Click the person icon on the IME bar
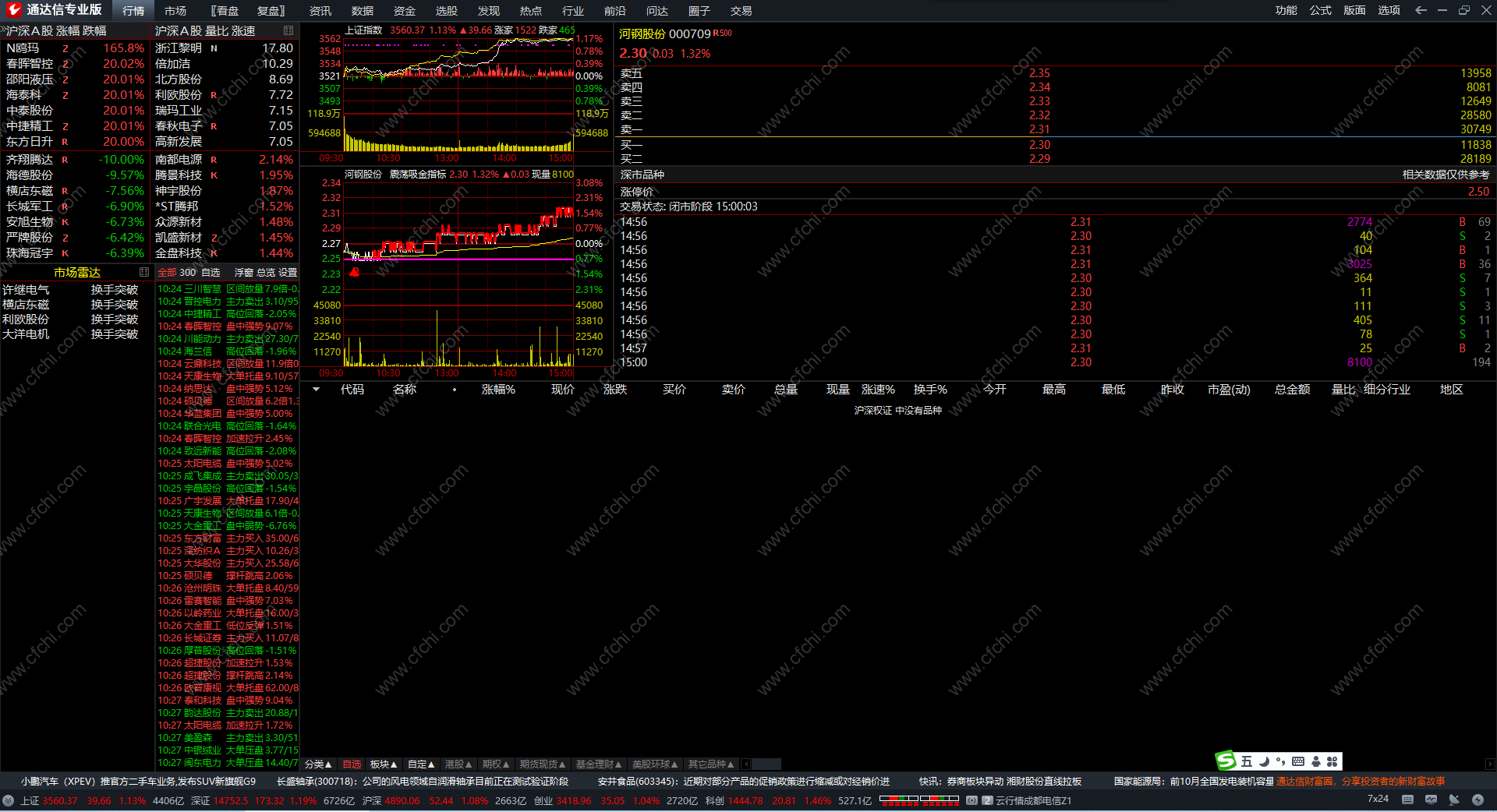The height and width of the screenshot is (812, 1497). tap(1316, 761)
